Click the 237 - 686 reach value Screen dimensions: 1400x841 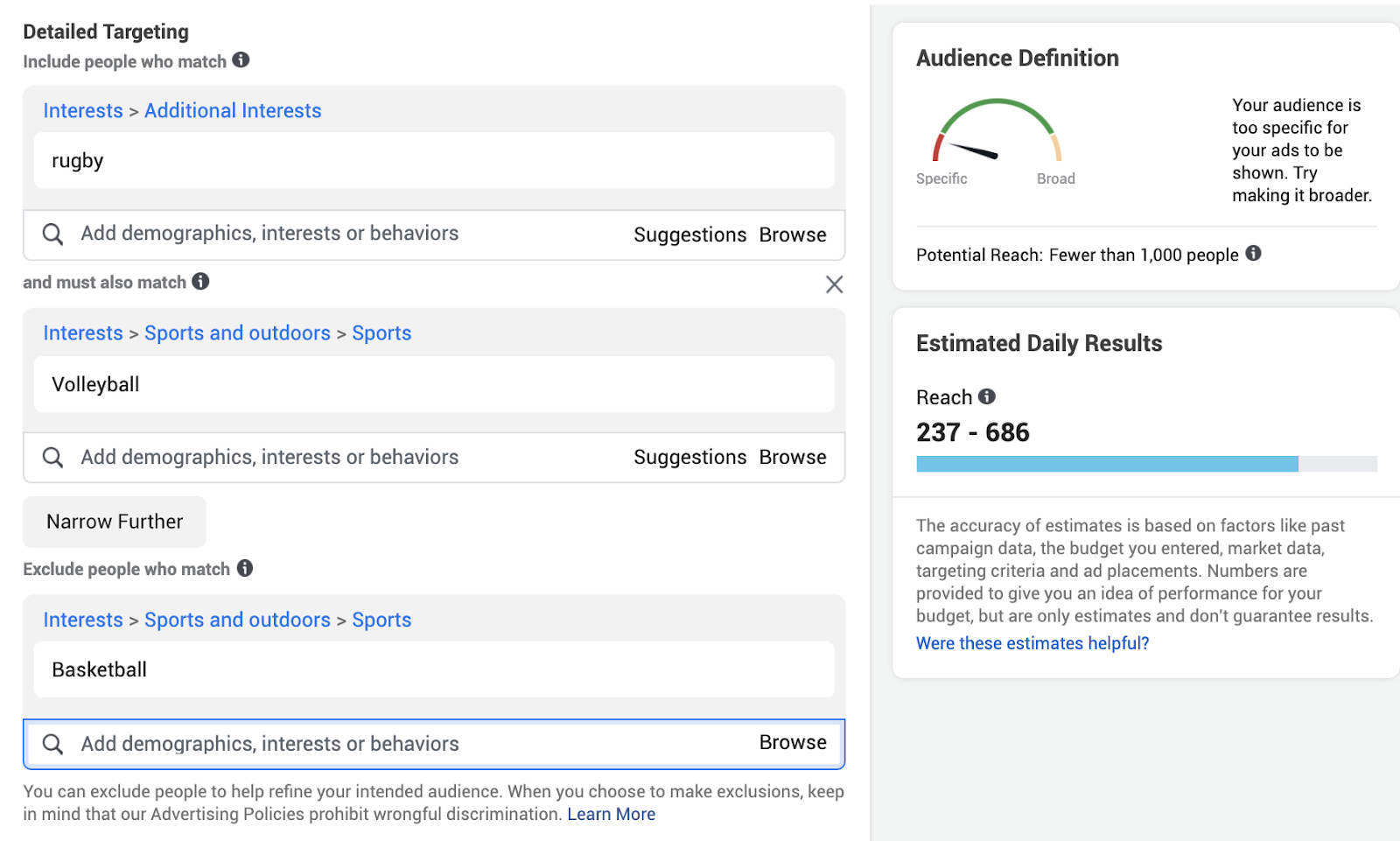pyautogui.click(x=973, y=432)
